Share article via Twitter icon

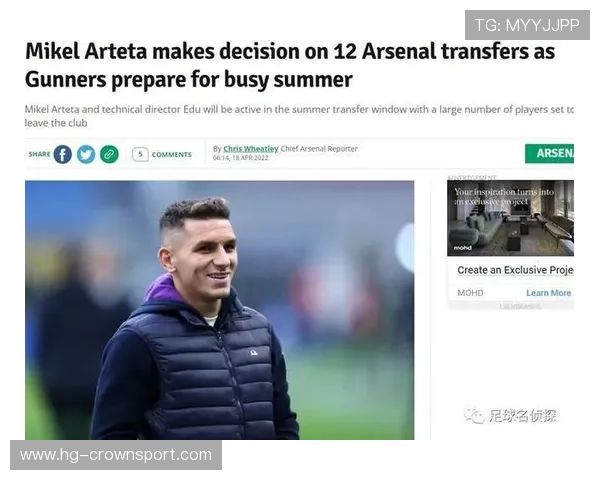86,155
